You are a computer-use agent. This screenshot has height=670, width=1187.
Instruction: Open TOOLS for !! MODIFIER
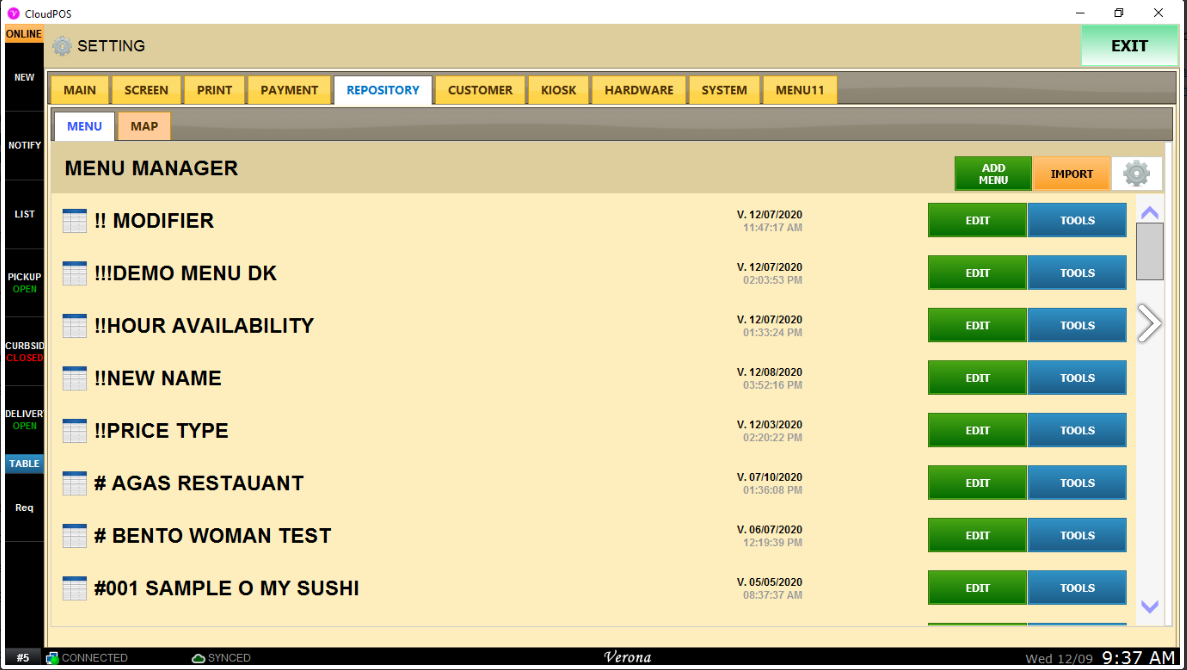click(1077, 220)
